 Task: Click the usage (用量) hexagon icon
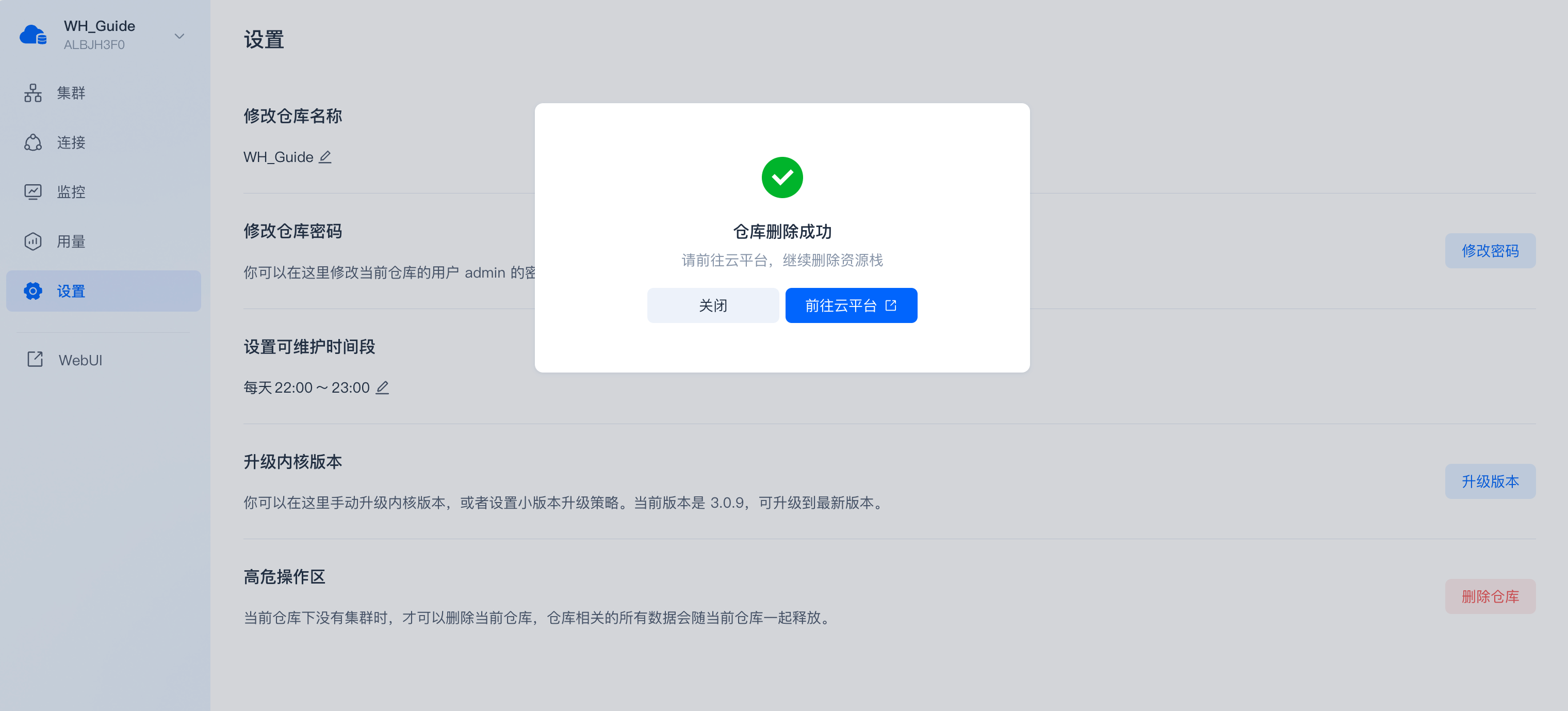click(33, 241)
